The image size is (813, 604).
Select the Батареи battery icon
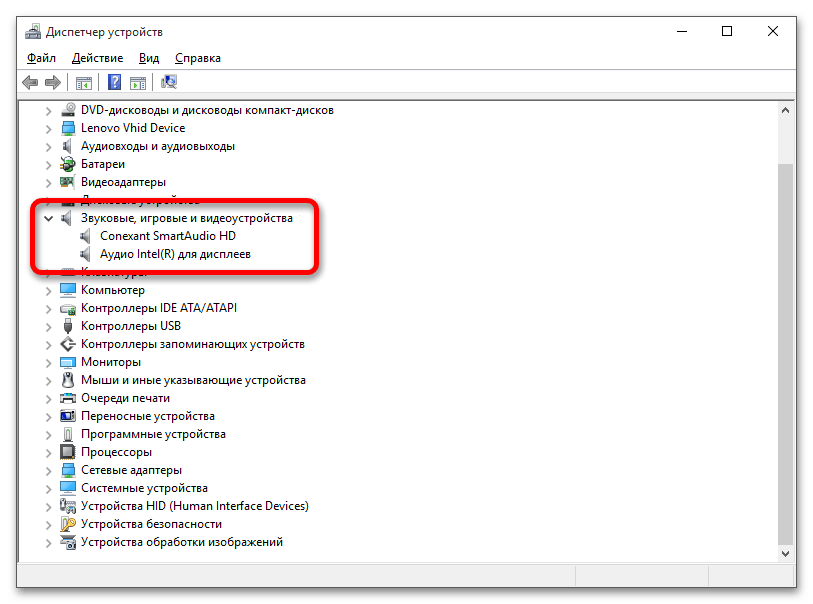click(68, 164)
